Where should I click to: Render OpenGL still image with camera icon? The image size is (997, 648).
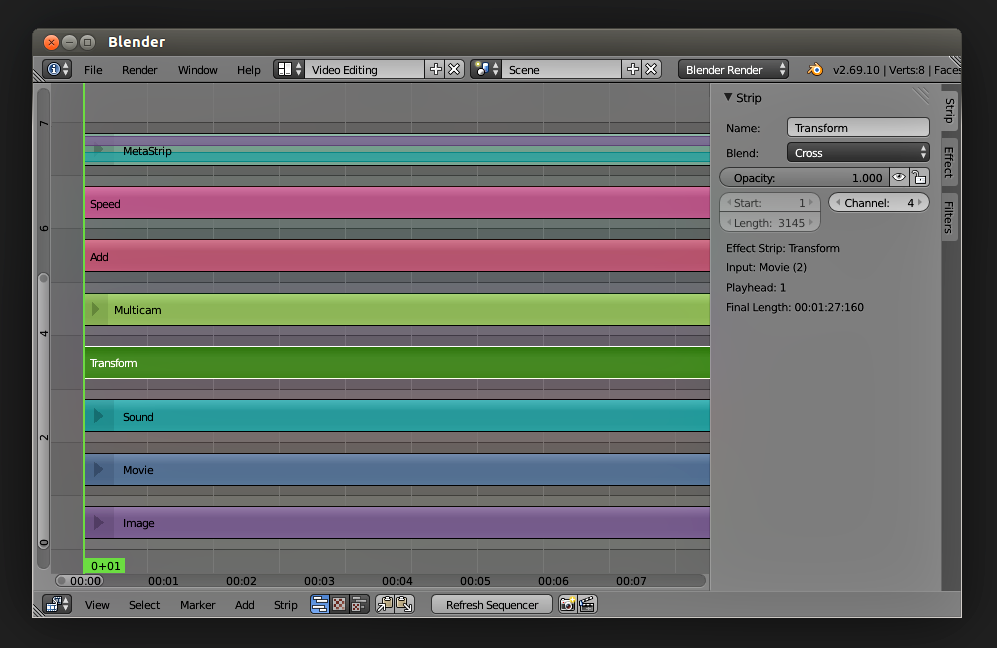coord(567,604)
